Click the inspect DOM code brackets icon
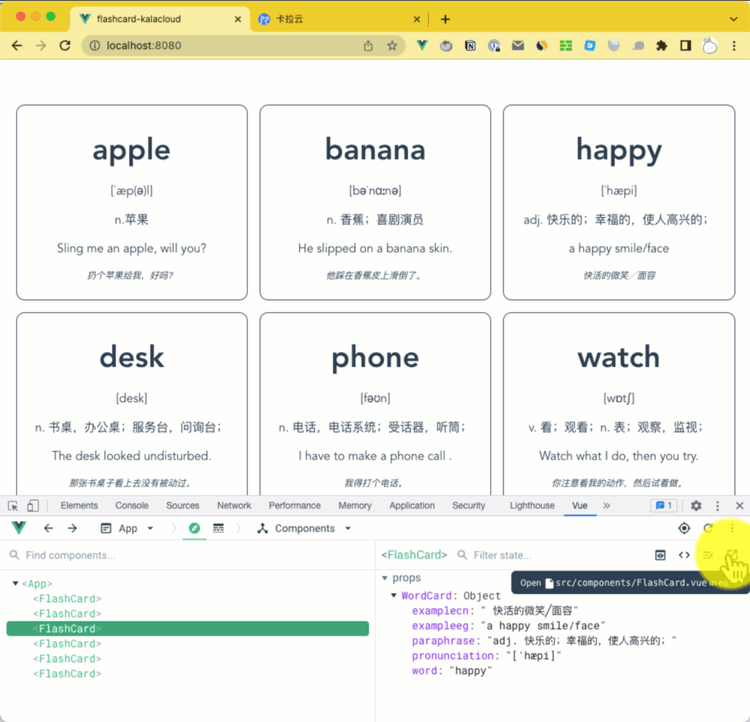The image size is (750, 722). pyautogui.click(x=684, y=555)
